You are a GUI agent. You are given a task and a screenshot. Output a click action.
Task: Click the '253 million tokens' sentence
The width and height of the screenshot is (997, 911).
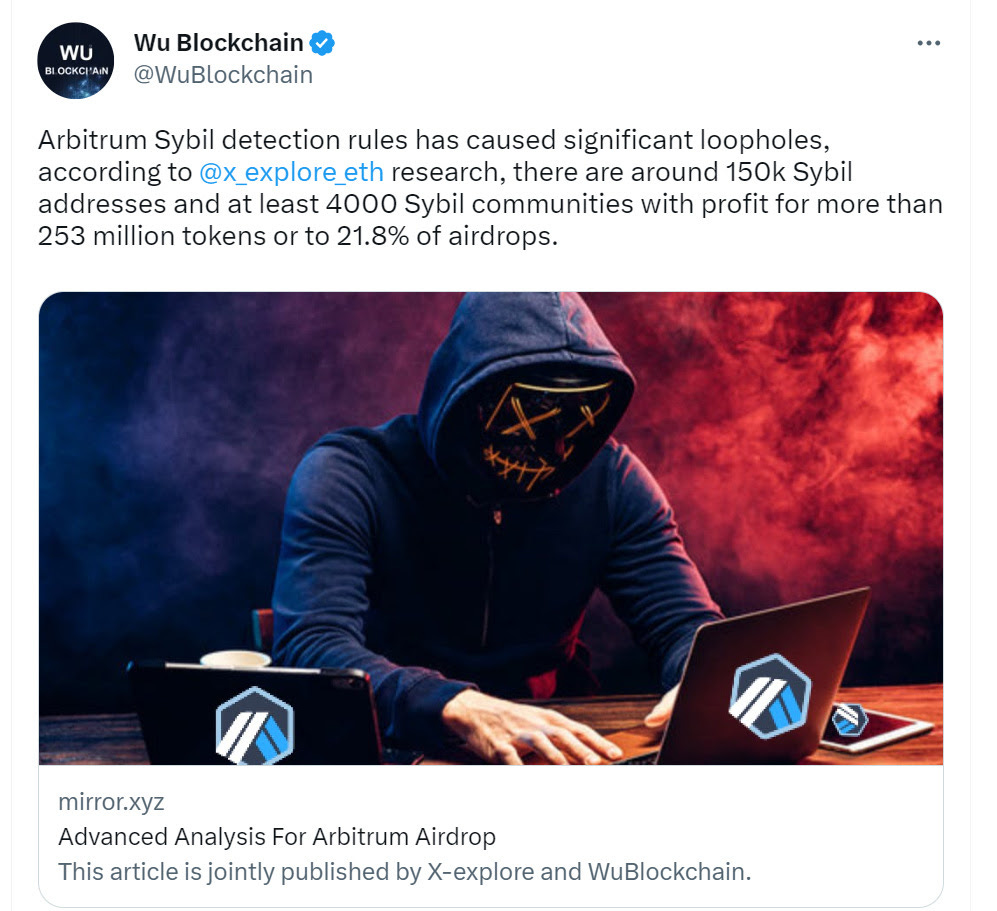(298, 236)
